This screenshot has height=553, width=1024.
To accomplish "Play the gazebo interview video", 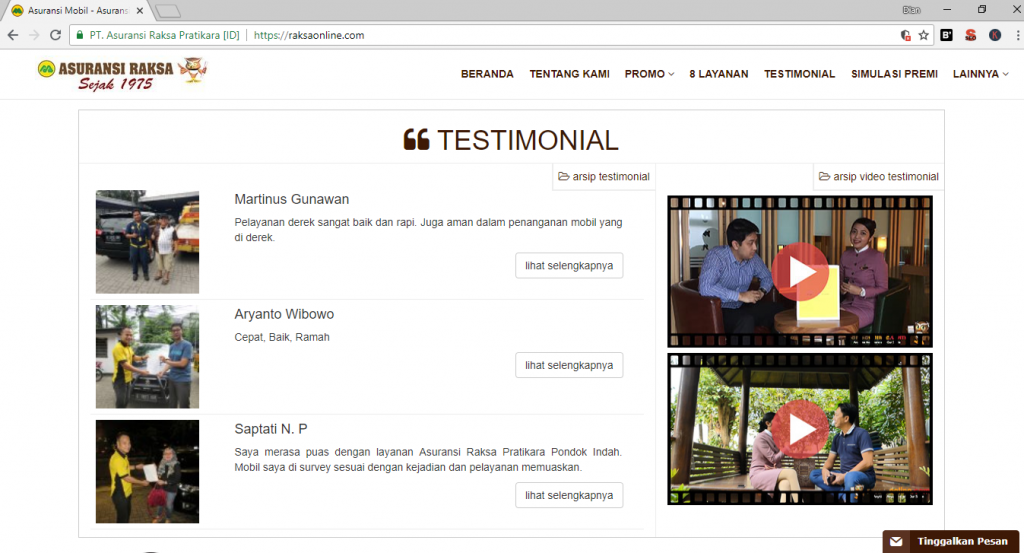I will pos(800,429).
